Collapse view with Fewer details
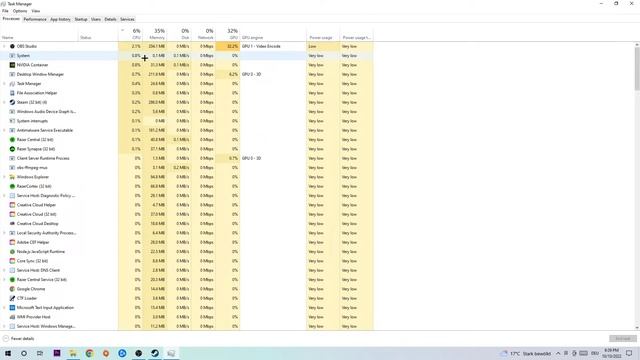 (x=18, y=339)
